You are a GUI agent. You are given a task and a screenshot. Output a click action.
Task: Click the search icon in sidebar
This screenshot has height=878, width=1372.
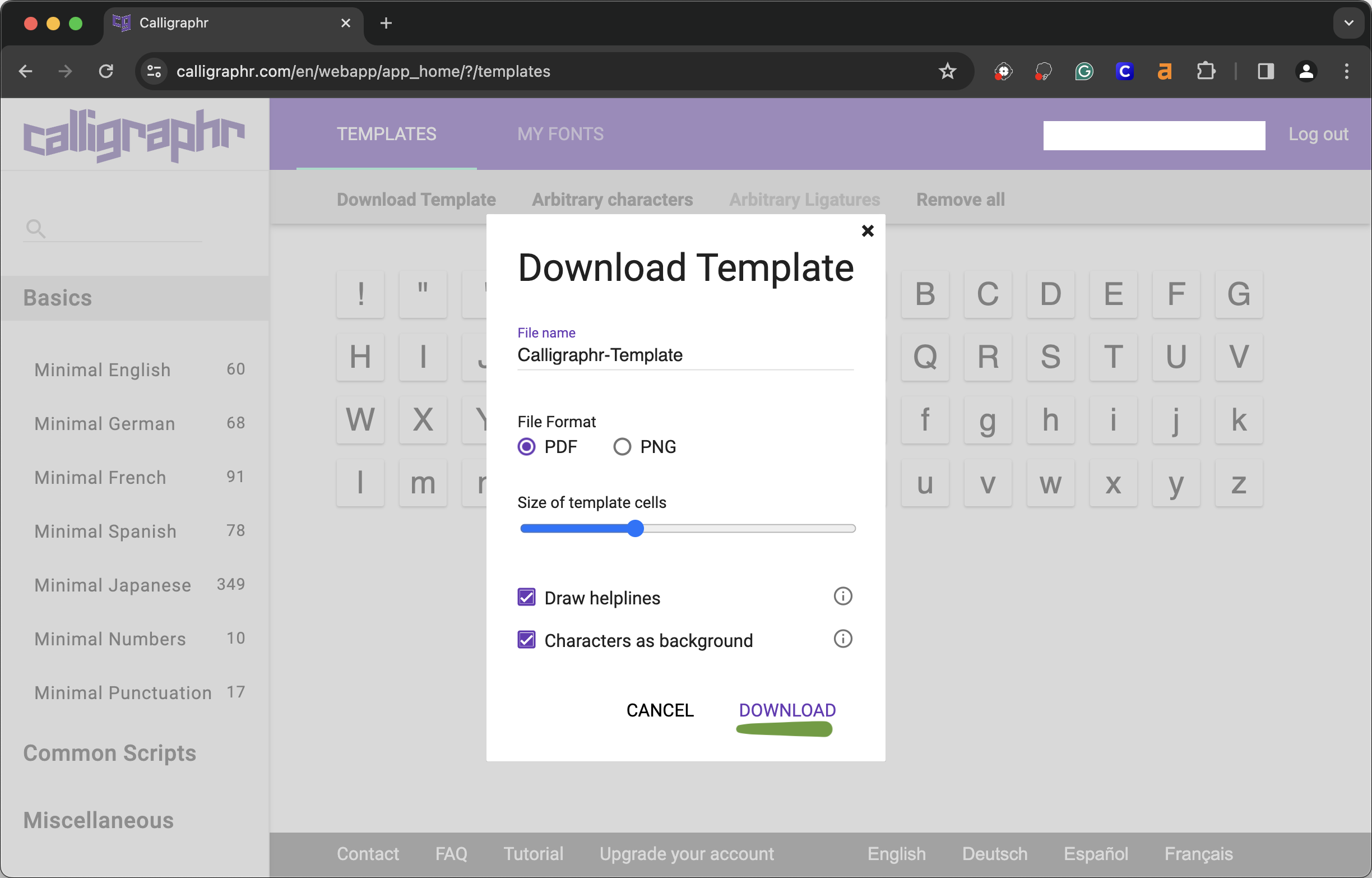tap(36, 228)
